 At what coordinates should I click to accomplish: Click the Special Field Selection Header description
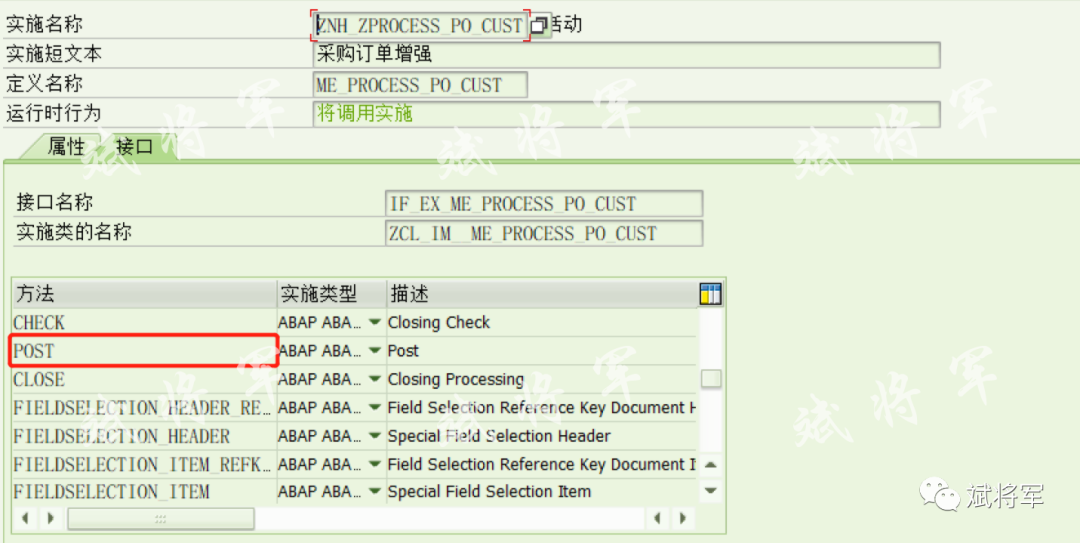(x=542, y=436)
